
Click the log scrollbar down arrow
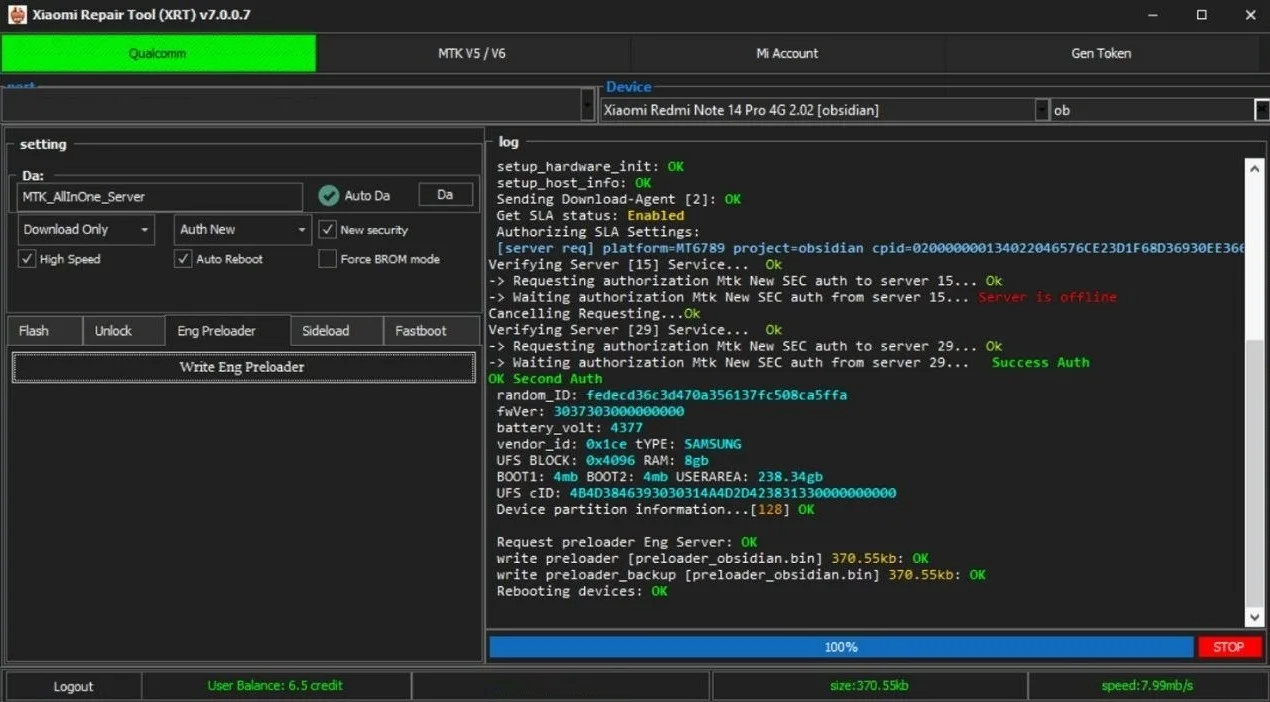click(1255, 618)
